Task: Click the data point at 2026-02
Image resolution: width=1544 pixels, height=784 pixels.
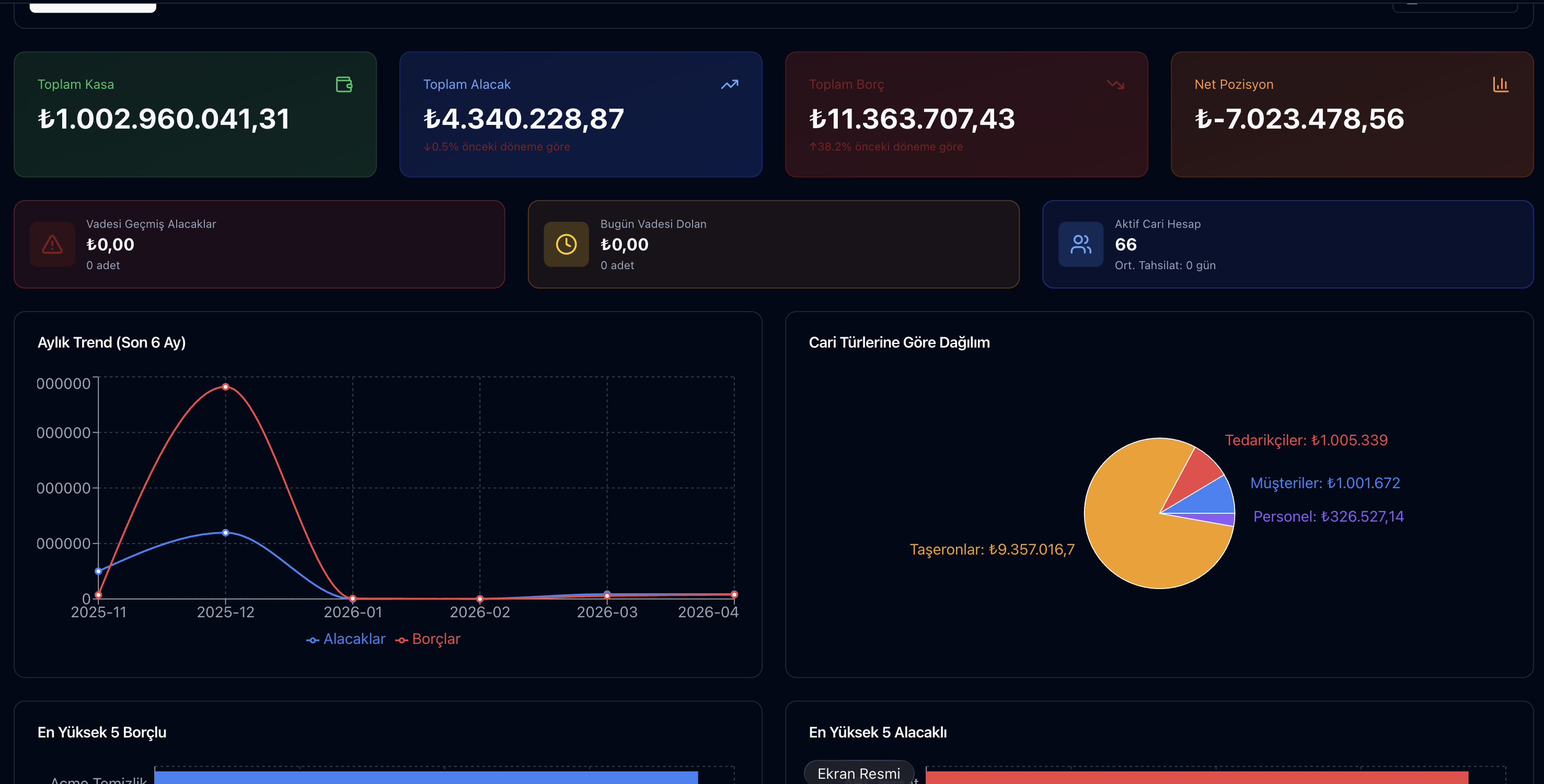Action: 479,599
